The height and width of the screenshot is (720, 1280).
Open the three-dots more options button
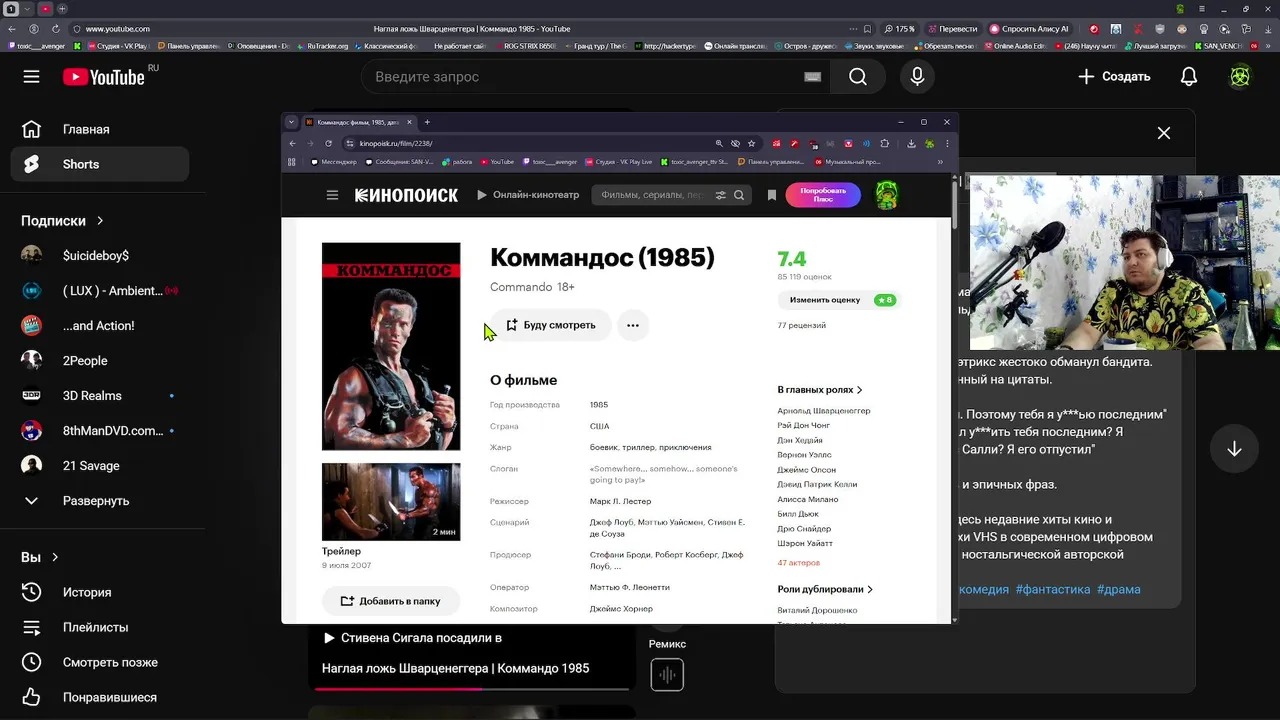point(633,325)
